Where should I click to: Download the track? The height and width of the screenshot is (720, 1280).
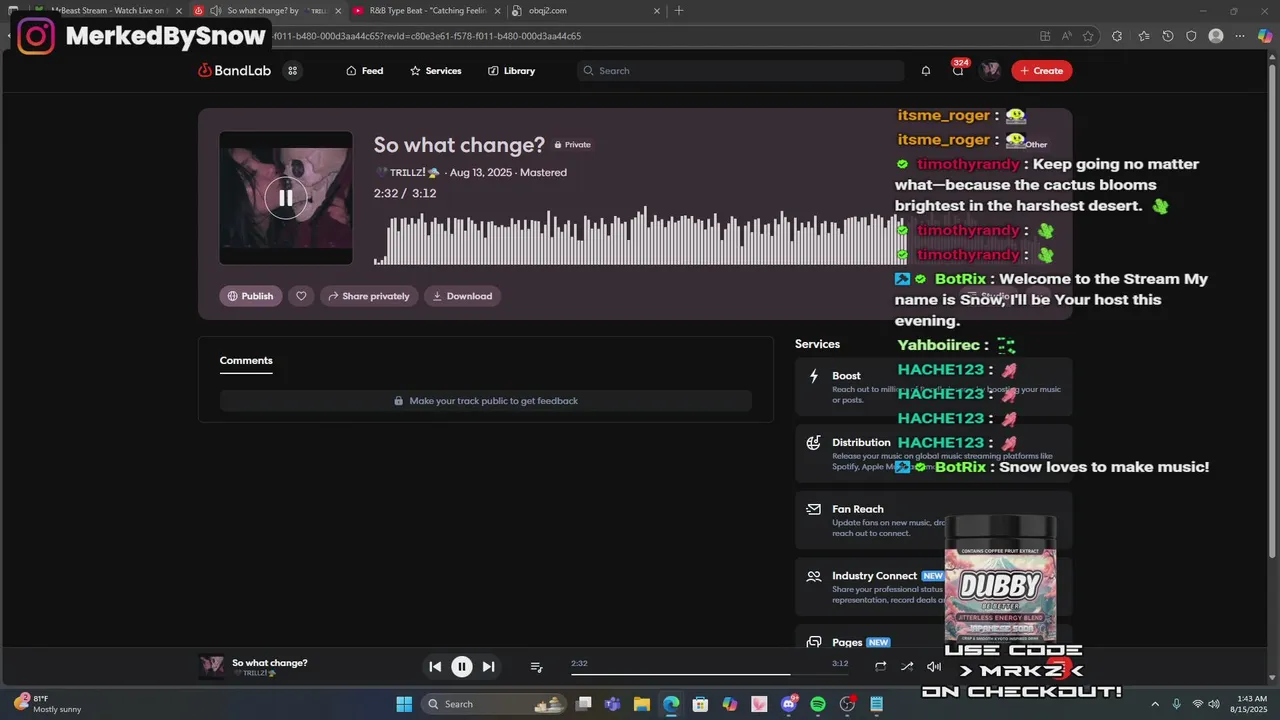(x=462, y=296)
